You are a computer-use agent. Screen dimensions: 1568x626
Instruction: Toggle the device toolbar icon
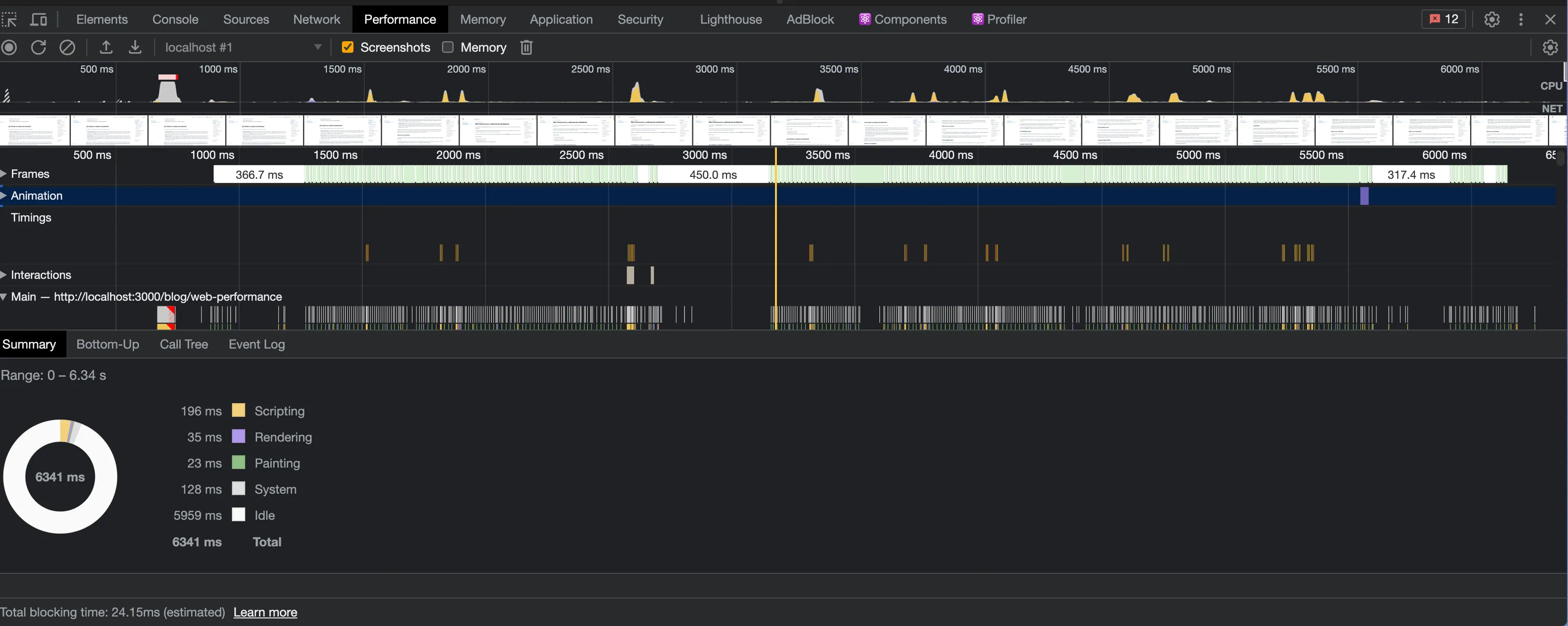(x=38, y=19)
